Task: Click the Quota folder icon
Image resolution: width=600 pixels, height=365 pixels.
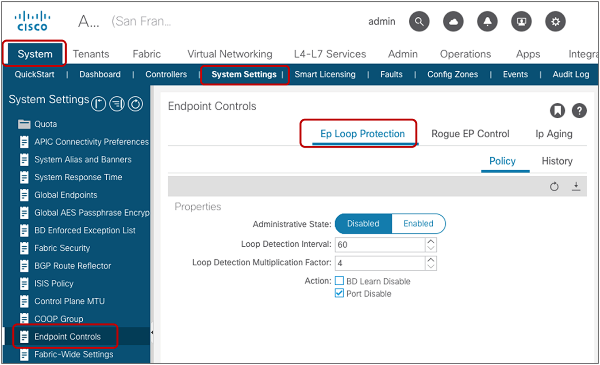Action: point(24,124)
